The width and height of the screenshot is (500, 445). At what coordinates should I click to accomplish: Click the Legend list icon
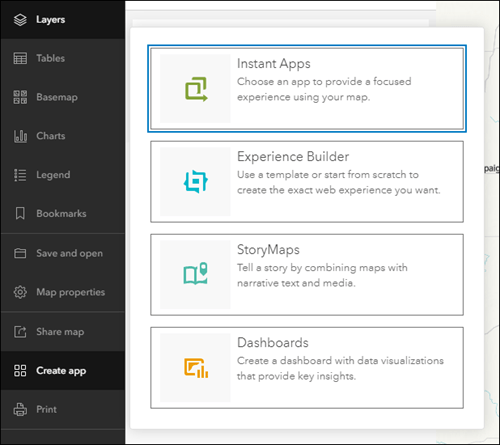tap(20, 175)
